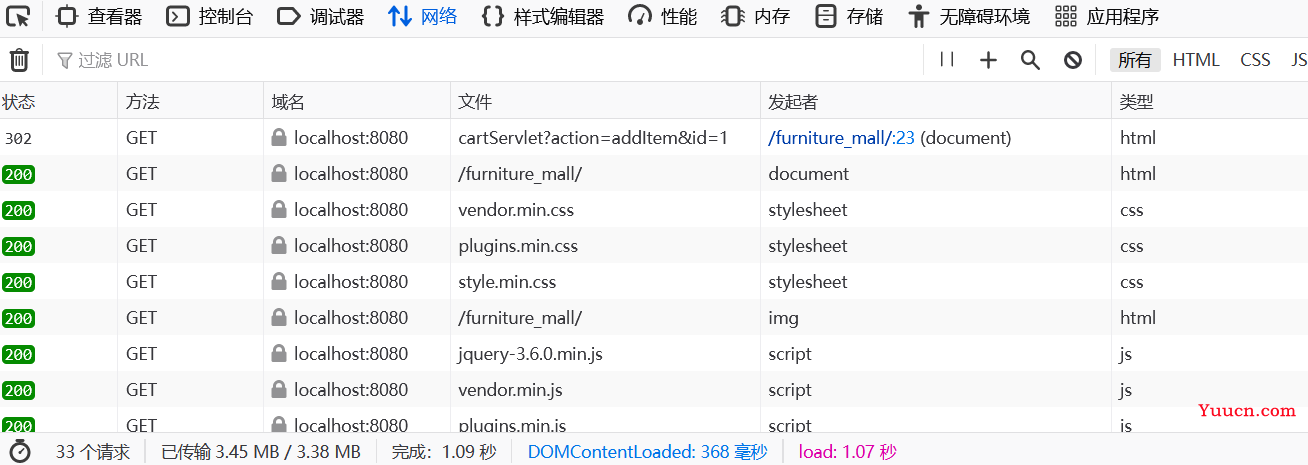Image resolution: width=1308 pixels, height=465 pixels.
Task: Click lock icon on the cartServlet row
Action: pos(279,138)
